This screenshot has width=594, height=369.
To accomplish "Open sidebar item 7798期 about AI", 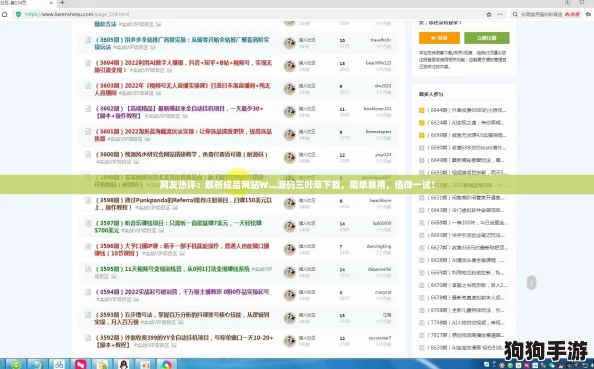I will (x=466, y=323).
